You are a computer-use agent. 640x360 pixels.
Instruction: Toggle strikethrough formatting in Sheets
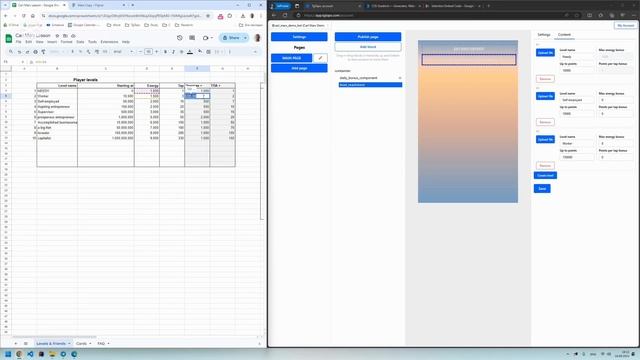click(182, 52)
